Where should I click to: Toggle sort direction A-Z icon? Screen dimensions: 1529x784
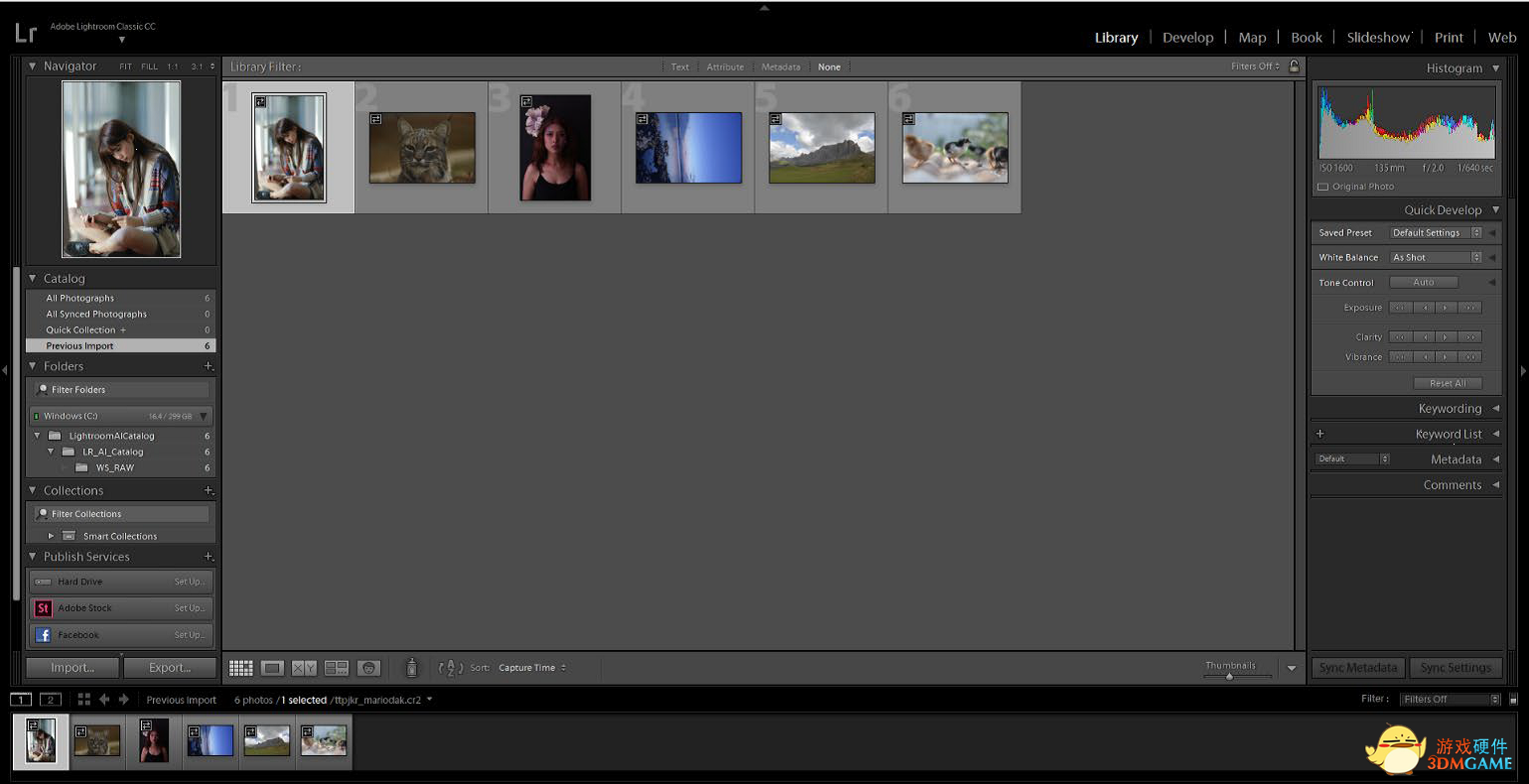pos(450,668)
